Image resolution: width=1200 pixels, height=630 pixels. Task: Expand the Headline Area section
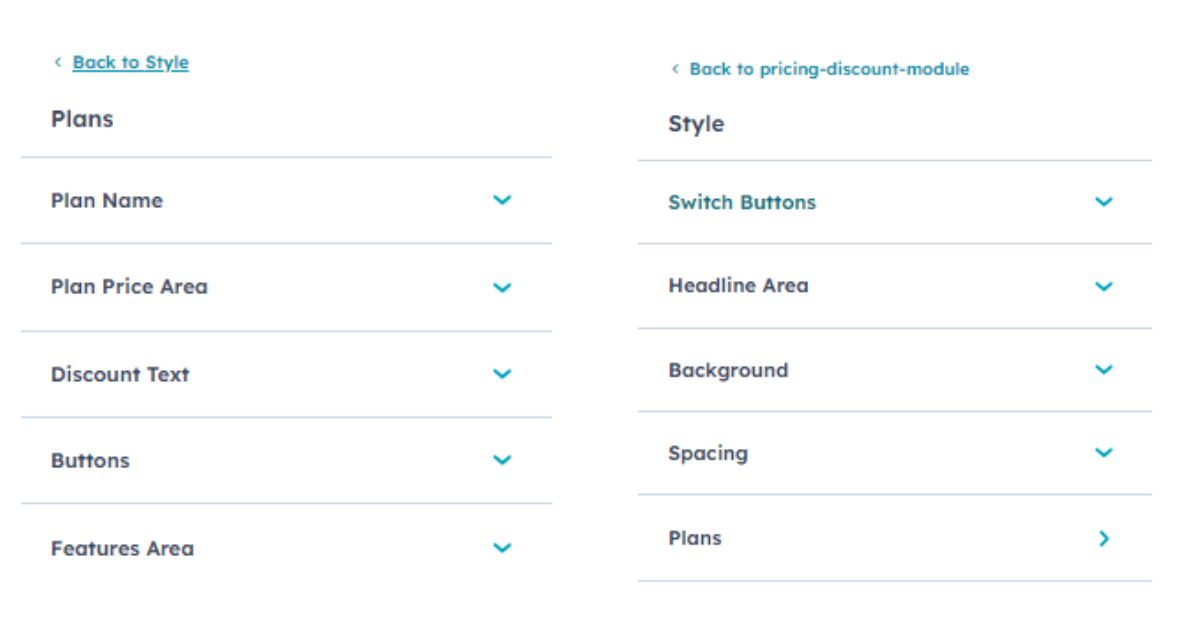(1104, 286)
